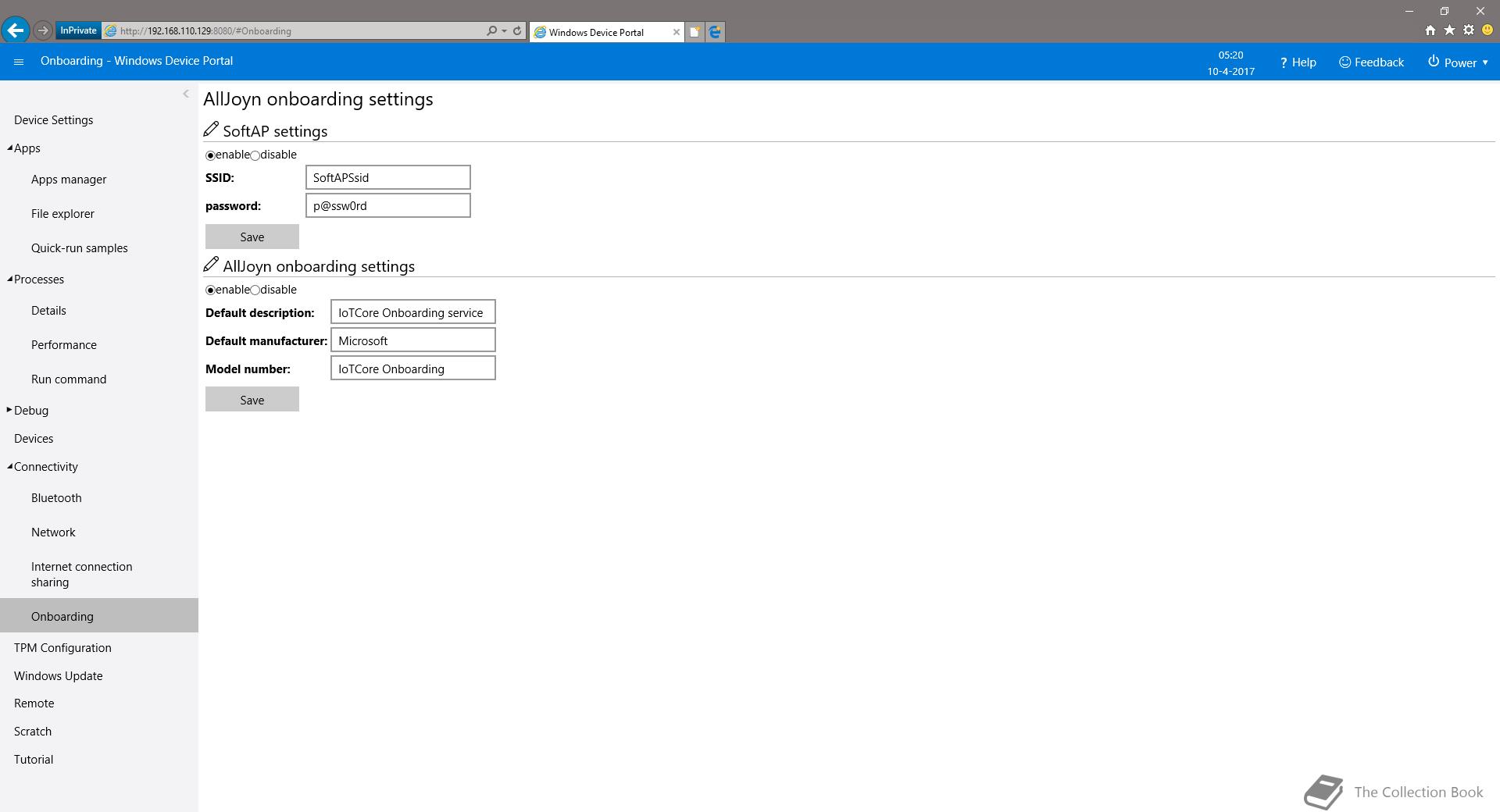
Task: Open Apps manager page
Action: 69,179
